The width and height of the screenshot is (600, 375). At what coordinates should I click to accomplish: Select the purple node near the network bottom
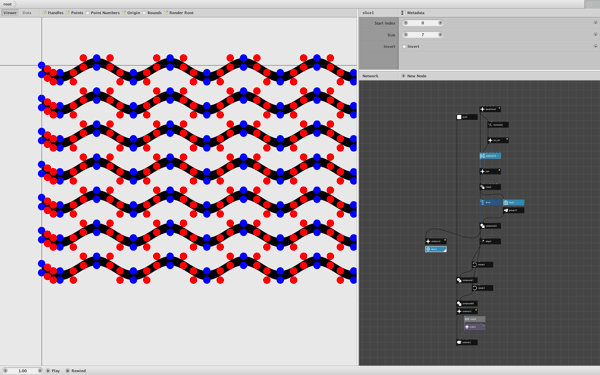click(x=474, y=327)
